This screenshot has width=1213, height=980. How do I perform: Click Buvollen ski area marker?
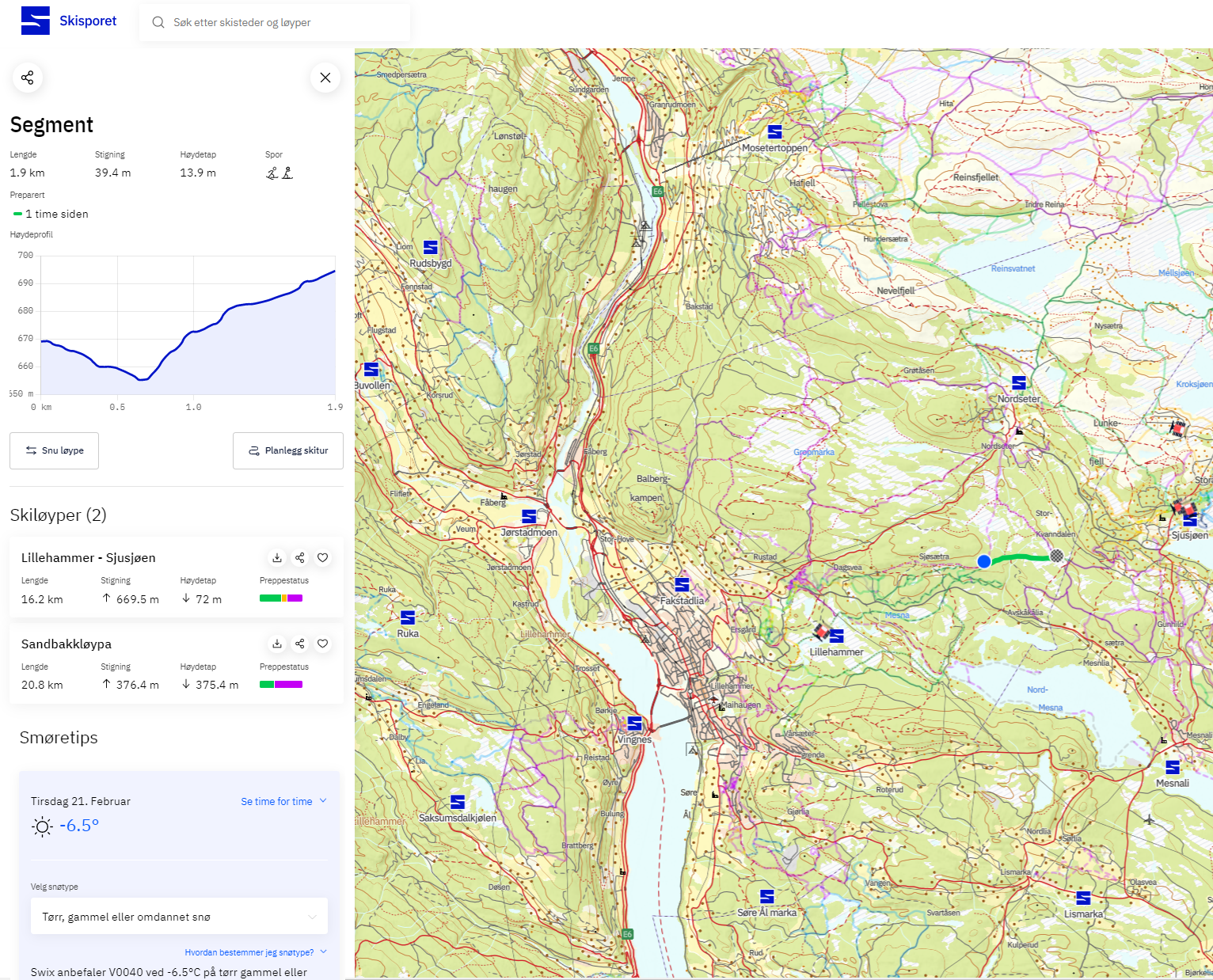(371, 369)
